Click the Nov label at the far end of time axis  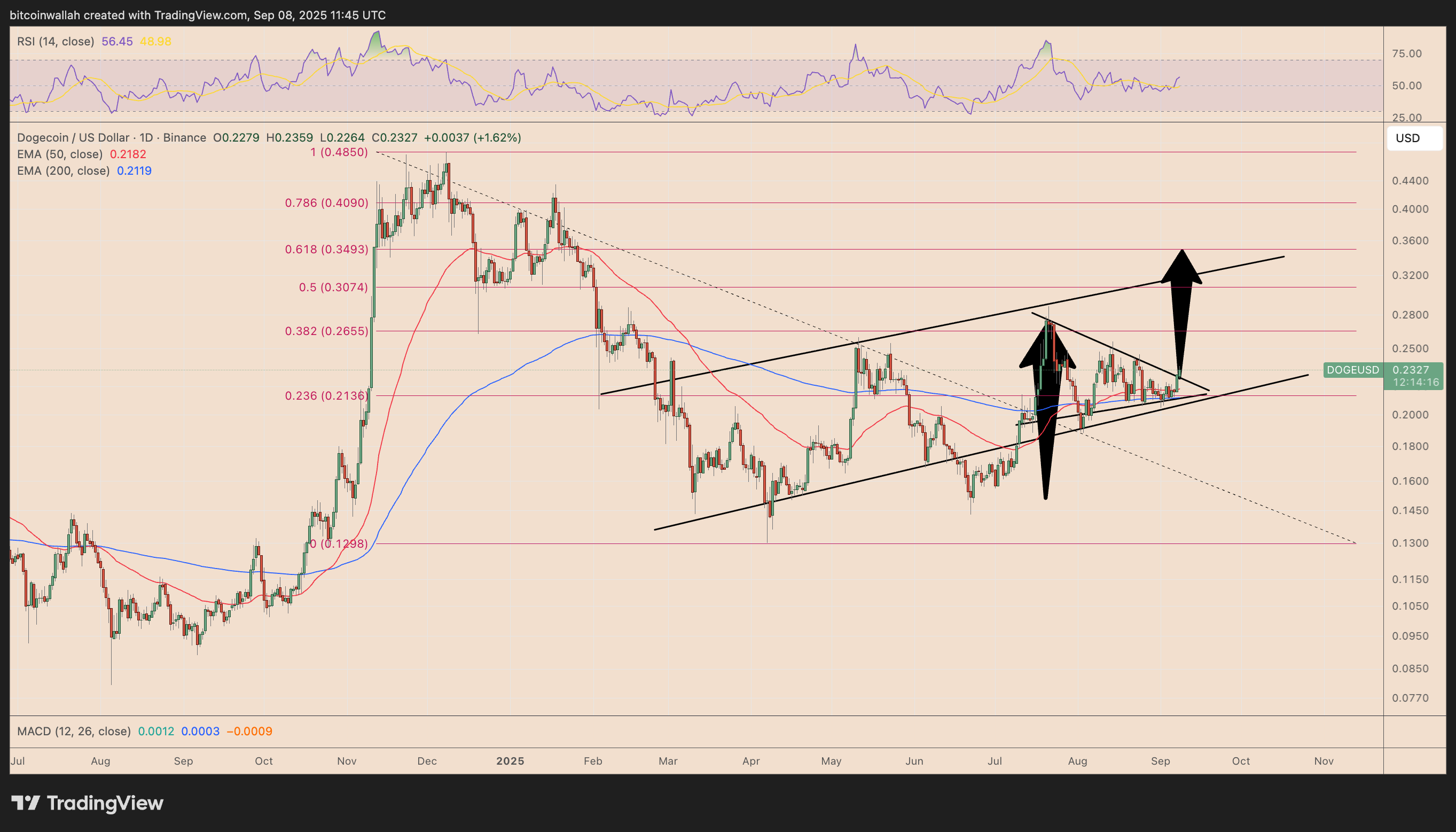[1324, 761]
